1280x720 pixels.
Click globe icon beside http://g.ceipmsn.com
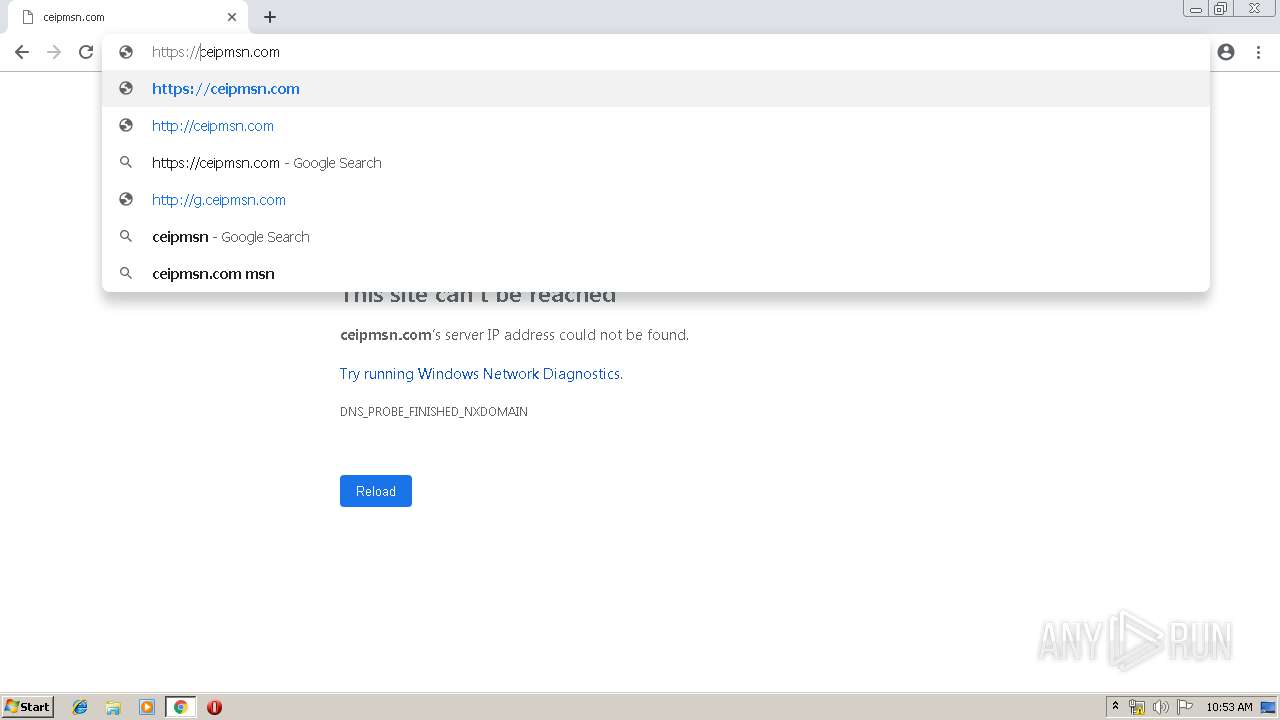126,199
